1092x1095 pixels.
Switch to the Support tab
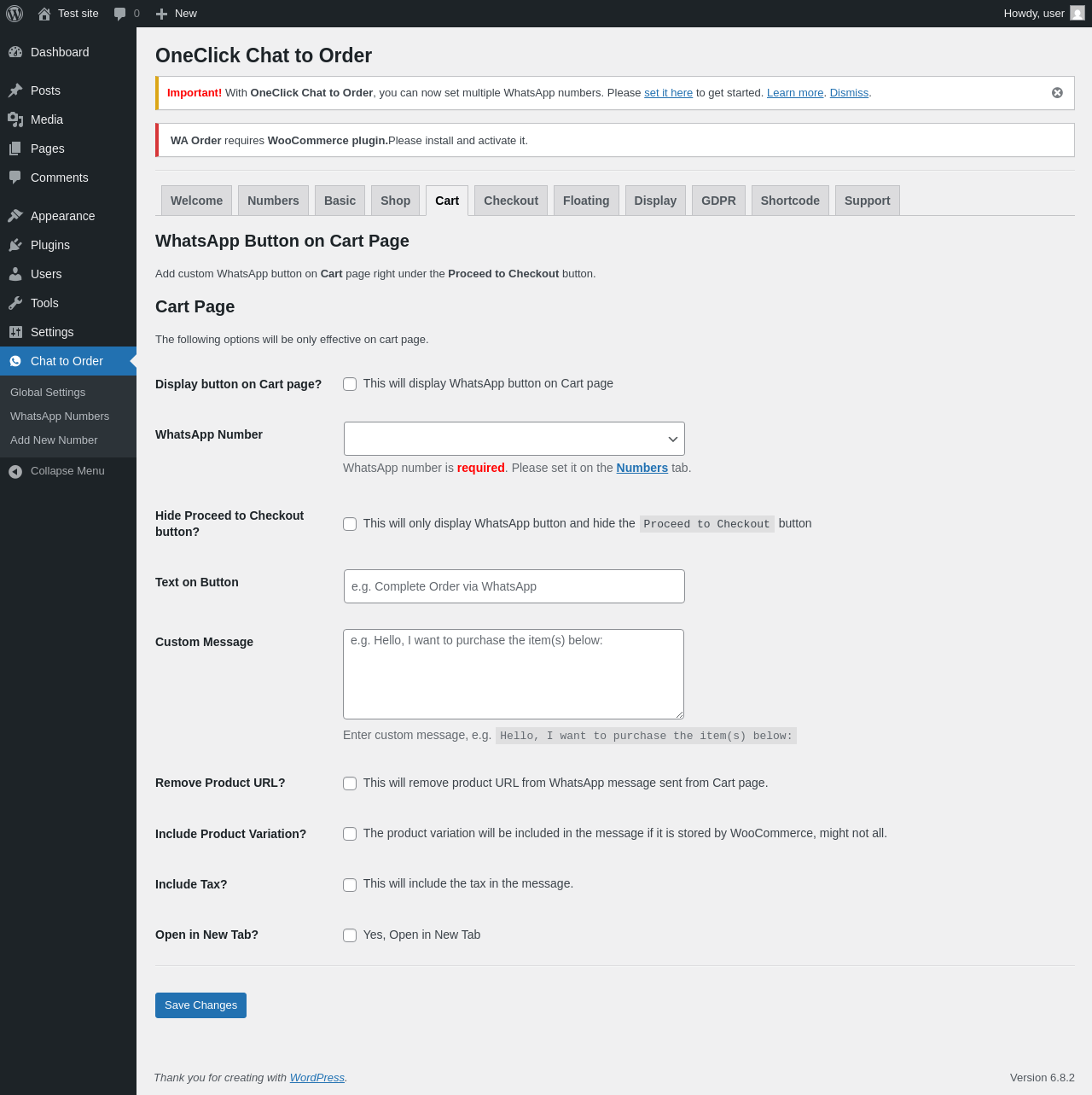click(x=867, y=201)
